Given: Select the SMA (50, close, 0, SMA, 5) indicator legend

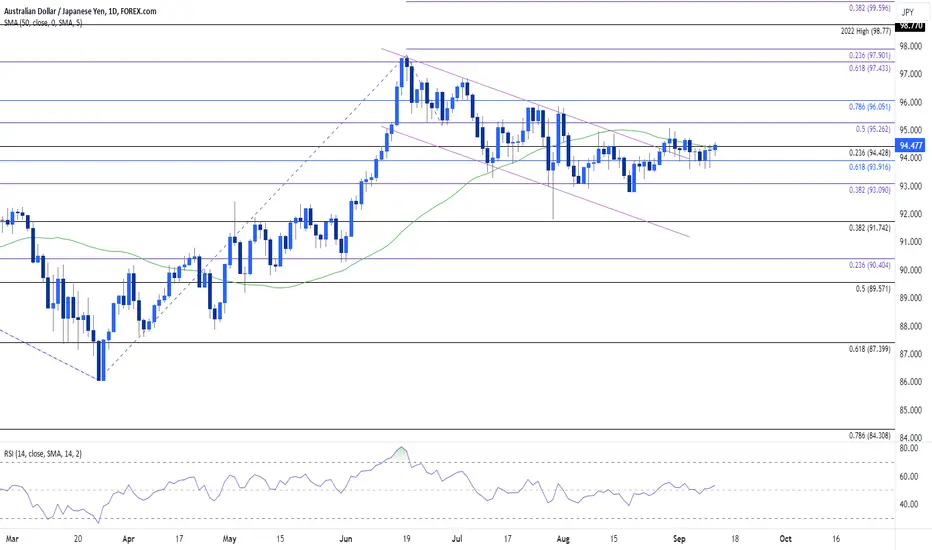Looking at the screenshot, I should tap(43, 23).
